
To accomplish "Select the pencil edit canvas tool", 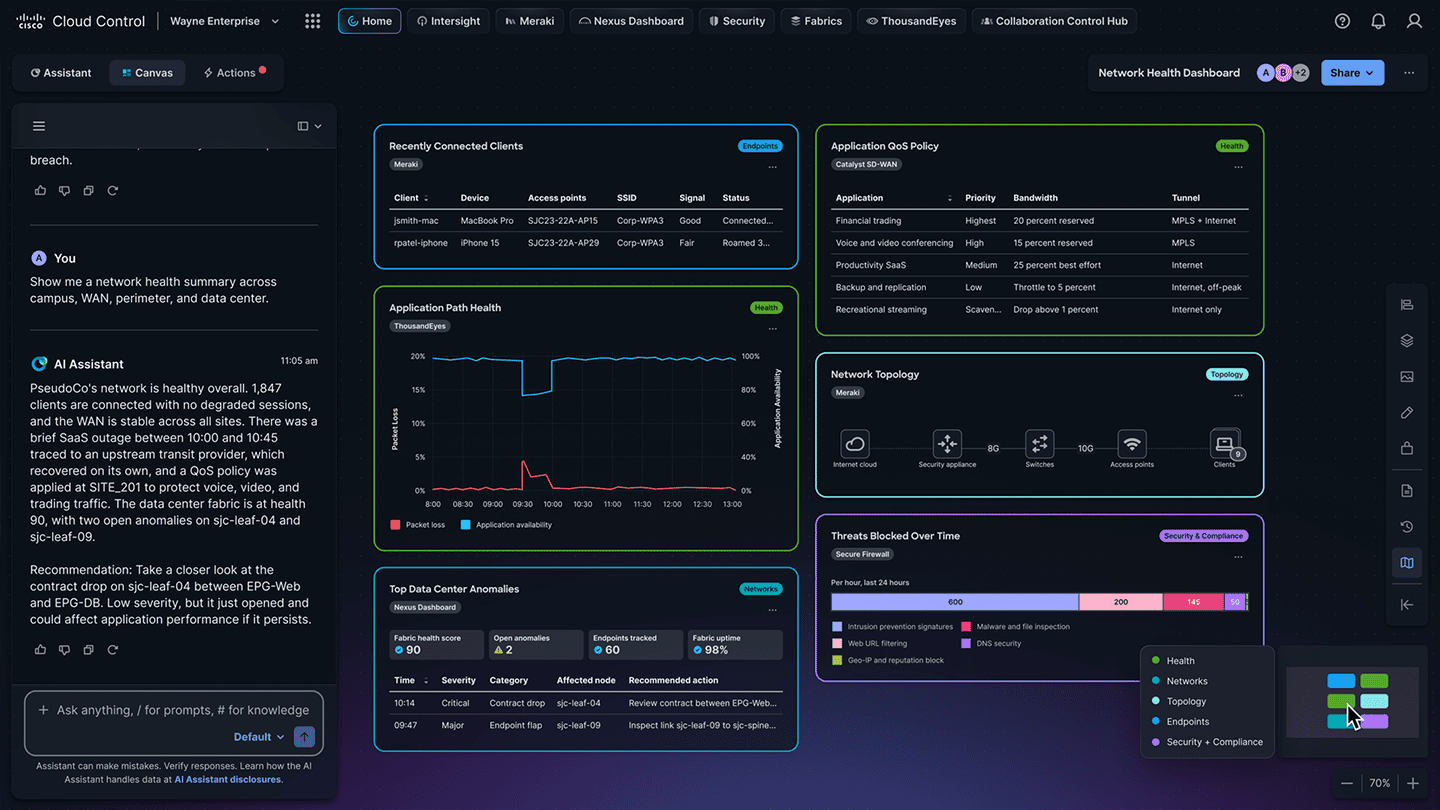I will tap(1407, 413).
